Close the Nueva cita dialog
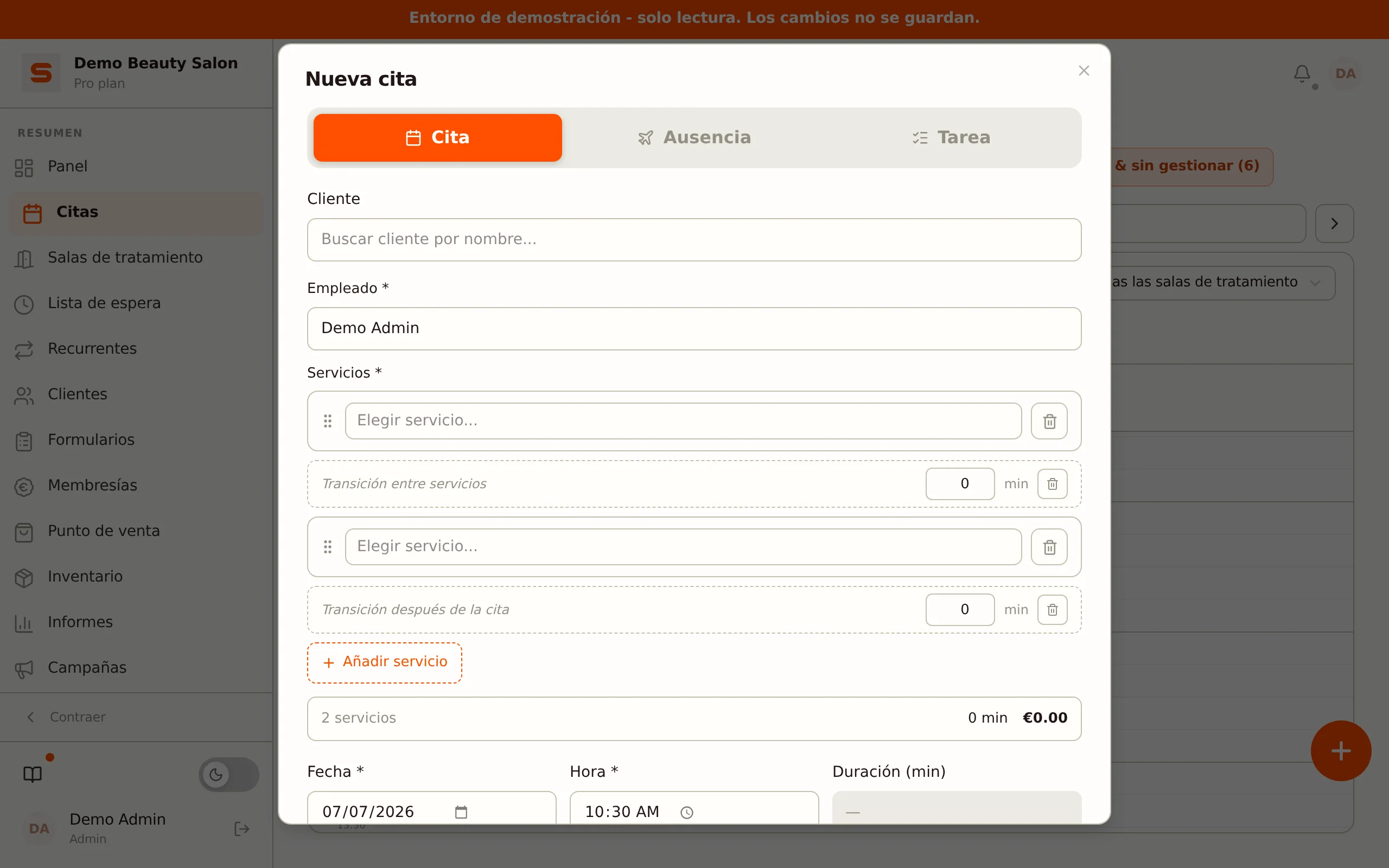Viewport: 1389px width, 868px height. (1084, 71)
